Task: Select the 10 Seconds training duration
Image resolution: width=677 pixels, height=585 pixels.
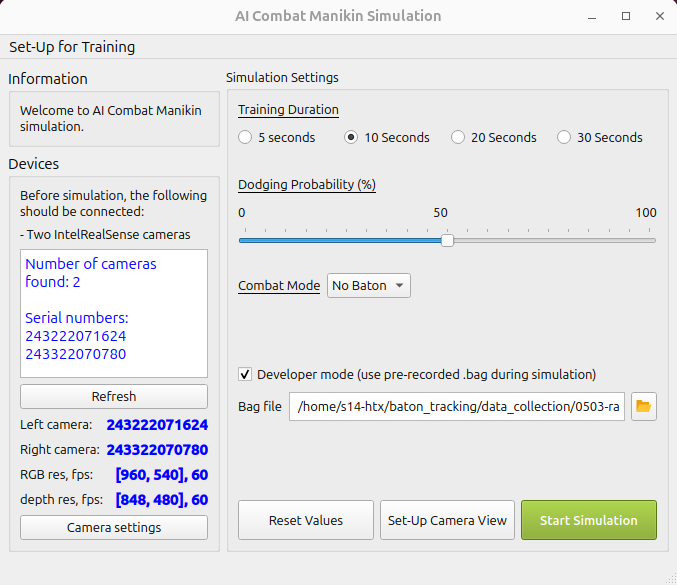Action: 352,138
